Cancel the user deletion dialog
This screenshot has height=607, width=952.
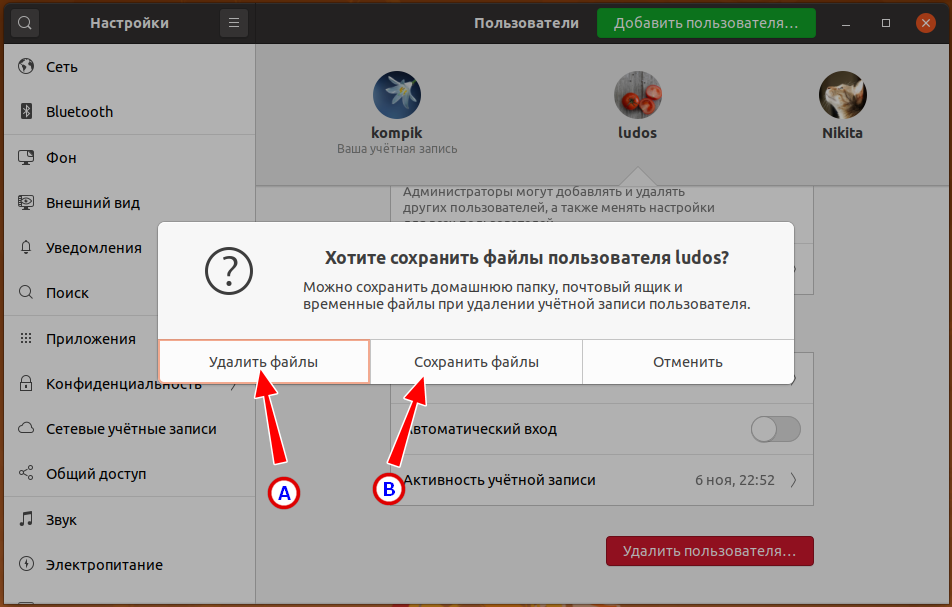point(687,362)
